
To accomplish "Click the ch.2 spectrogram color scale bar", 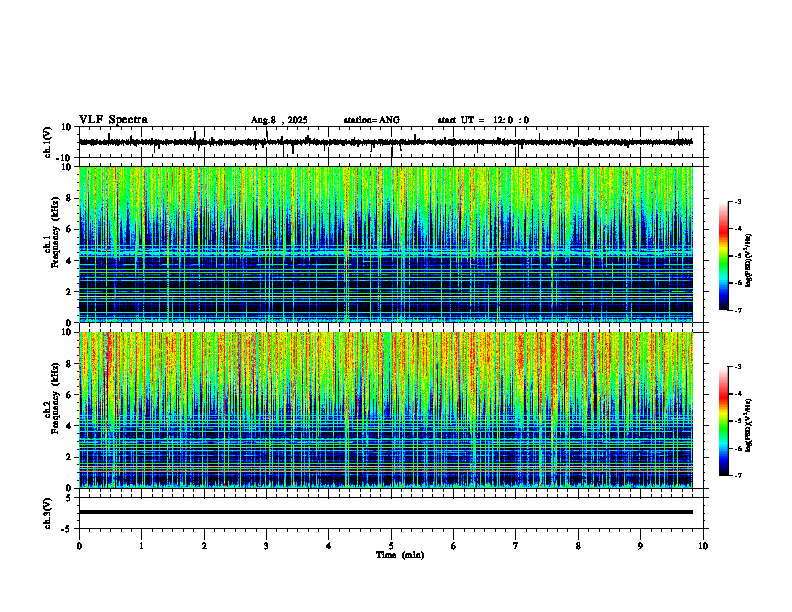I will pyautogui.click(x=723, y=421).
